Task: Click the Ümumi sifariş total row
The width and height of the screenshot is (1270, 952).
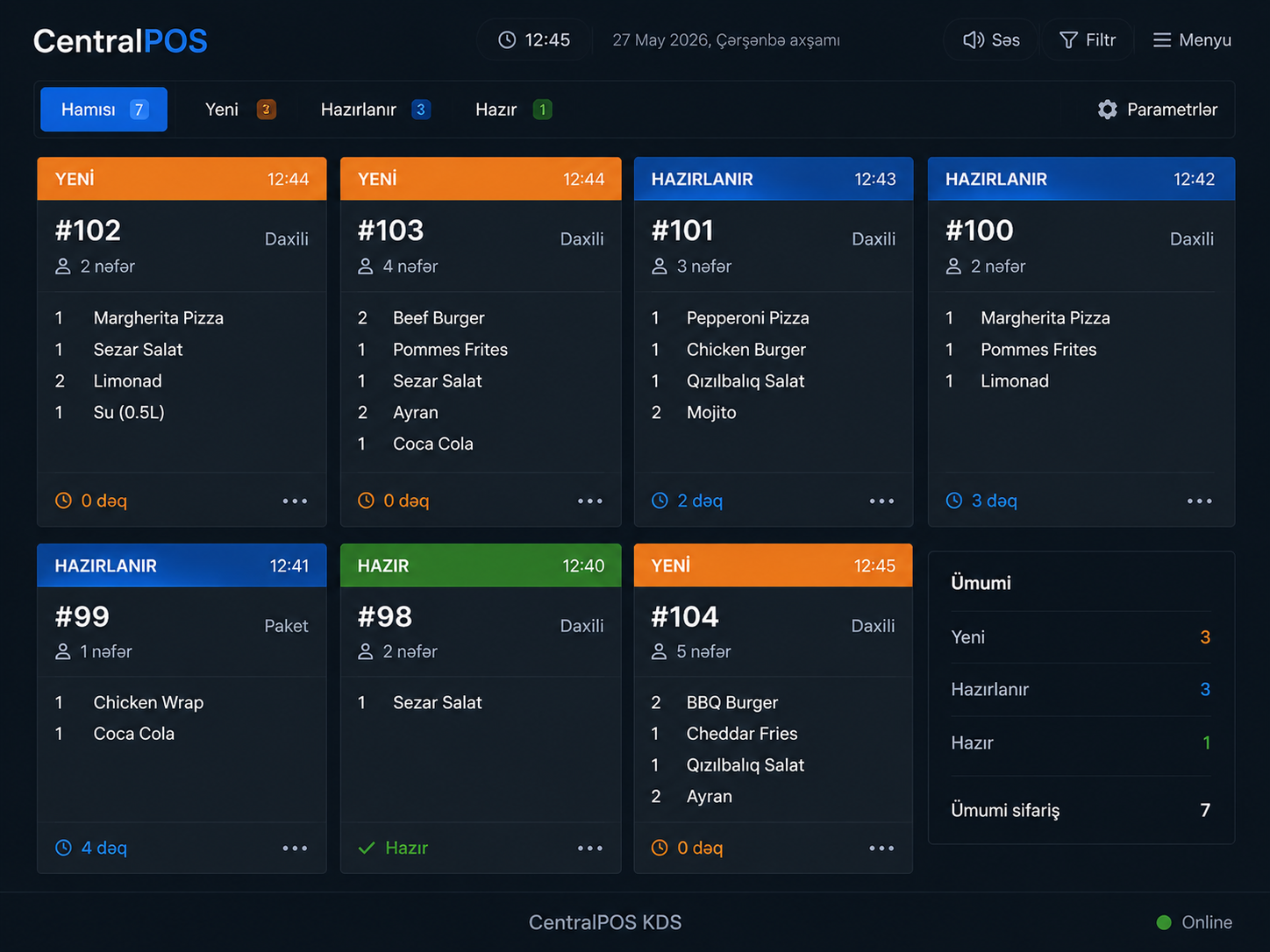Action: [x=1081, y=810]
